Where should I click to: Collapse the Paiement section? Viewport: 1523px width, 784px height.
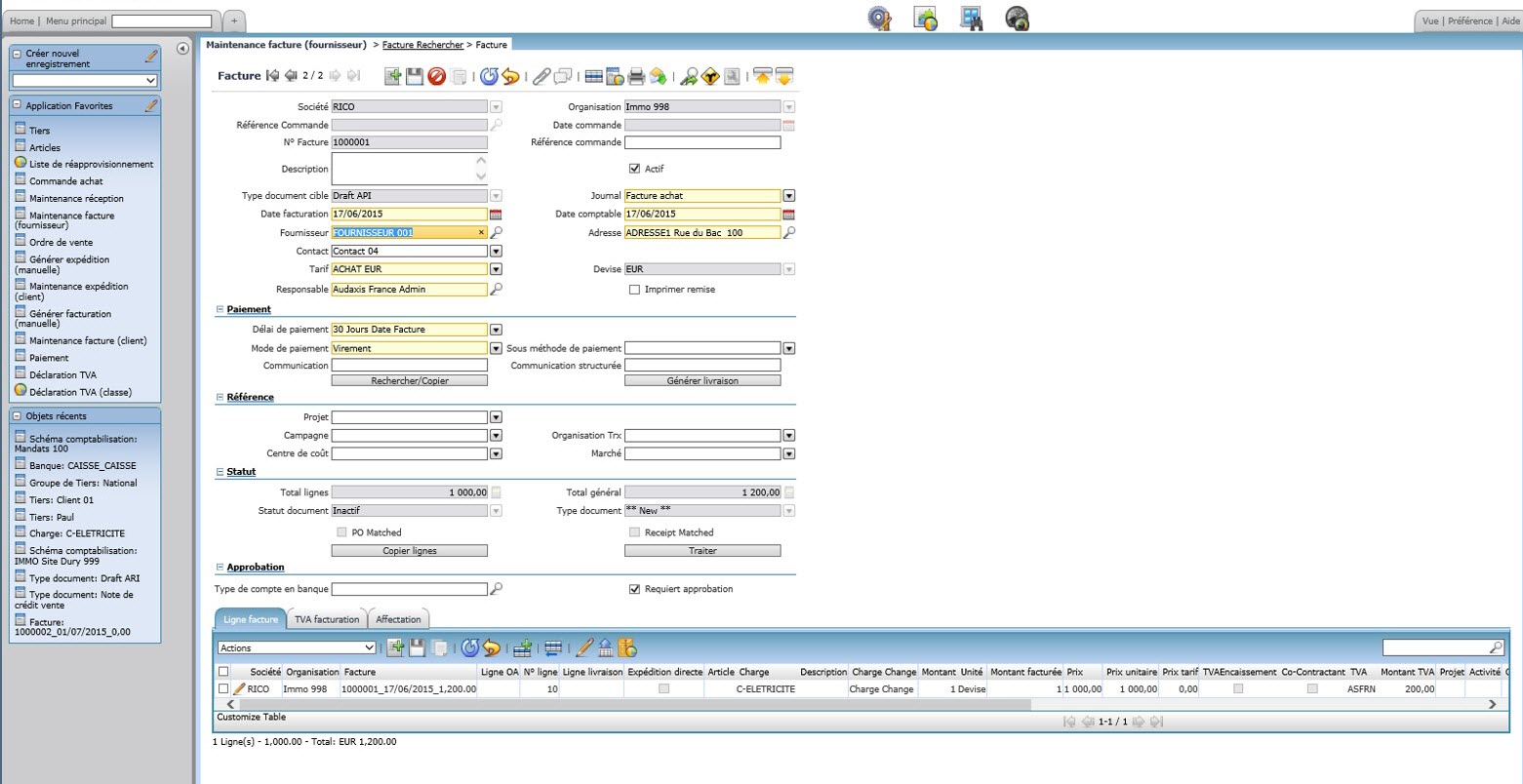click(220, 309)
